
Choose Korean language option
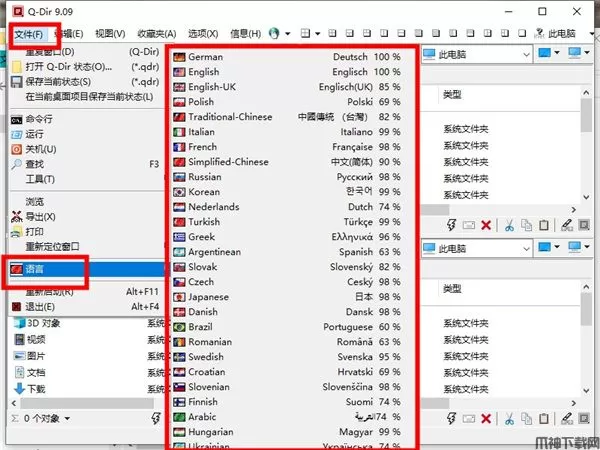287,192
